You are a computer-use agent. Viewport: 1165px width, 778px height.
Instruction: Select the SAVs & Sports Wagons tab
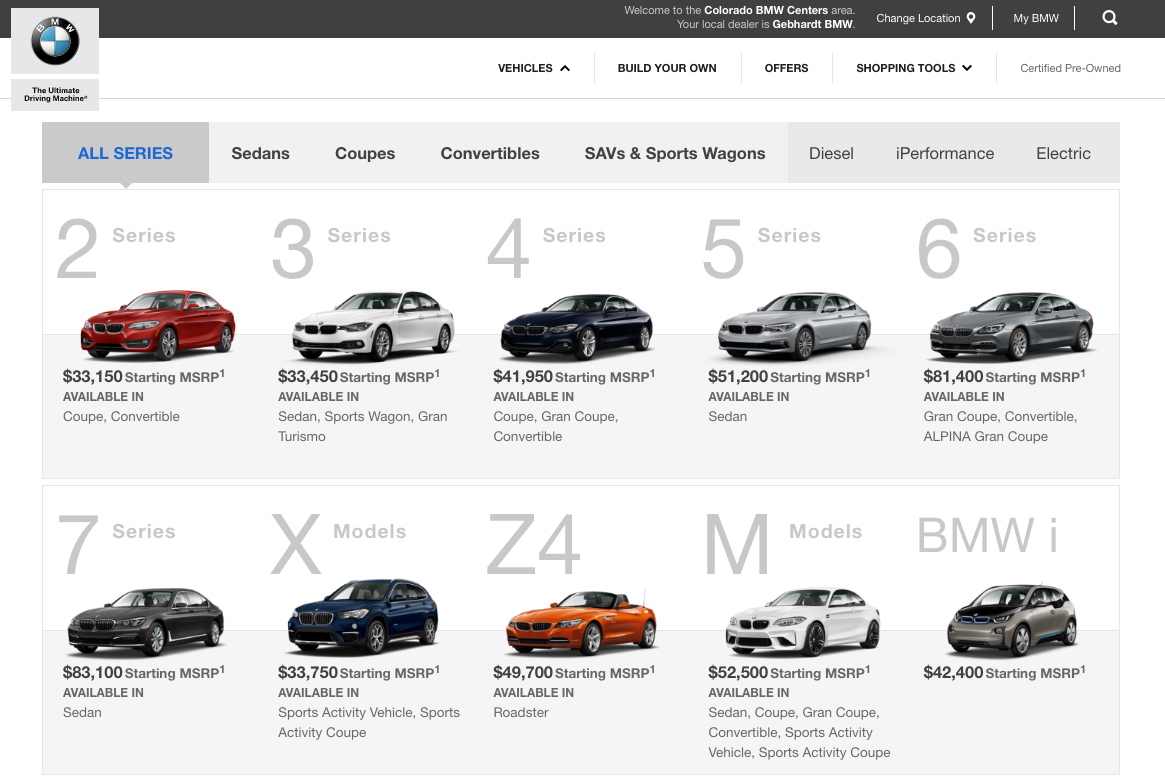point(675,153)
